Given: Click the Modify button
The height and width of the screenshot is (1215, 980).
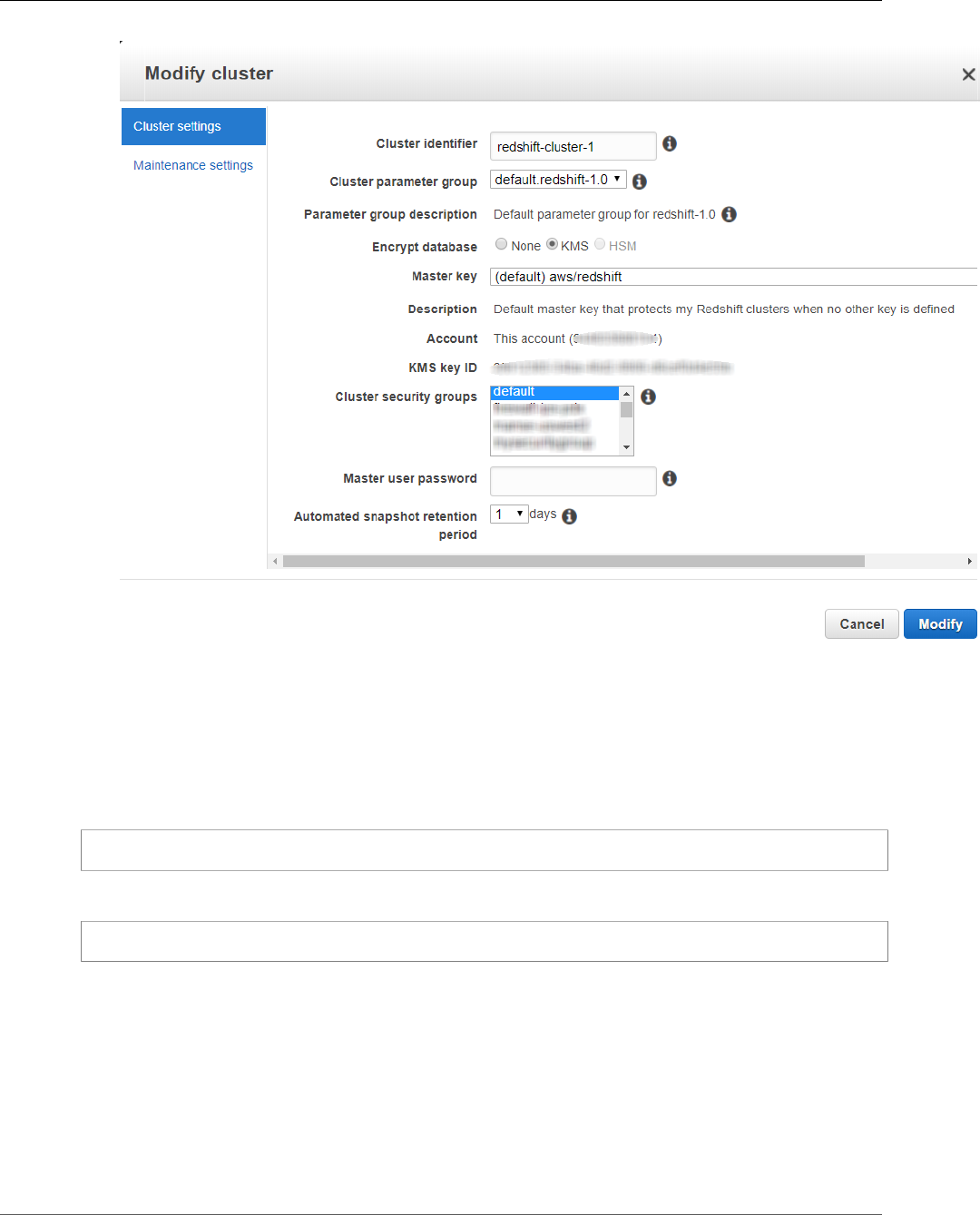Looking at the screenshot, I should [940, 624].
